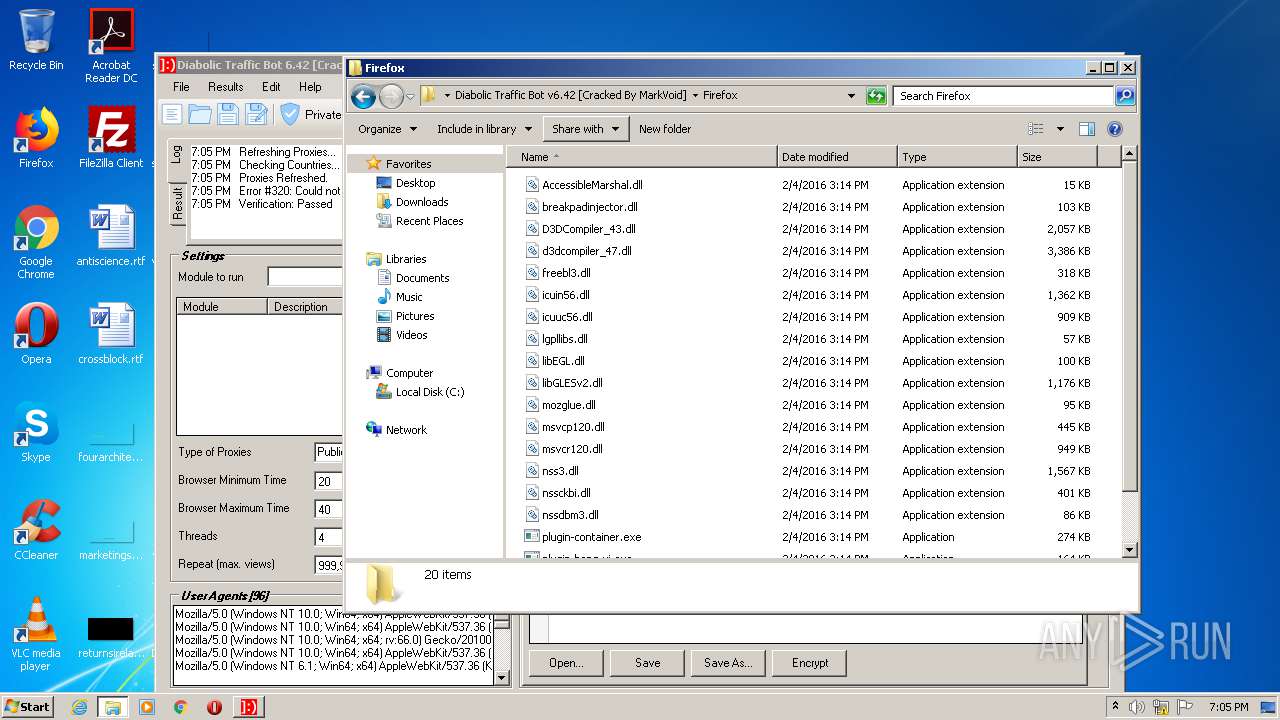Click the Start button
Screen dimensions: 1280x720
[x=27, y=707]
